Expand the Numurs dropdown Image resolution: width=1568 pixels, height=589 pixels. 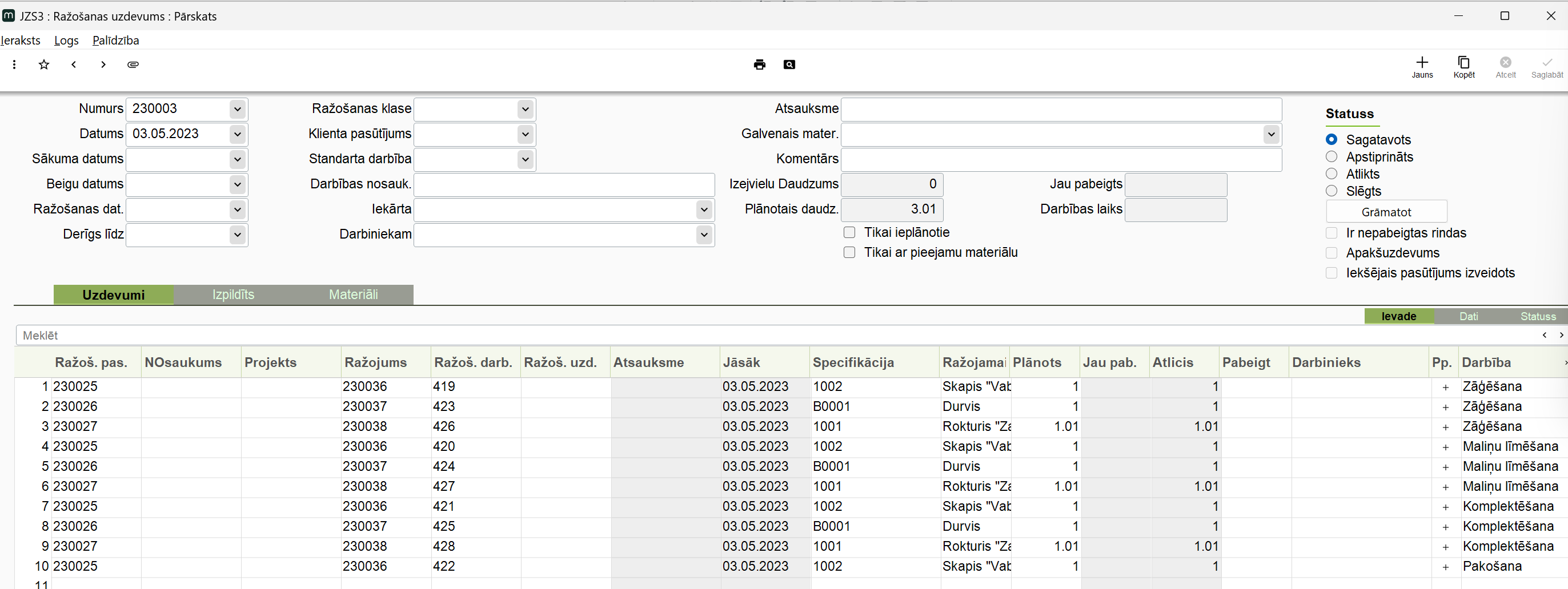[238, 110]
